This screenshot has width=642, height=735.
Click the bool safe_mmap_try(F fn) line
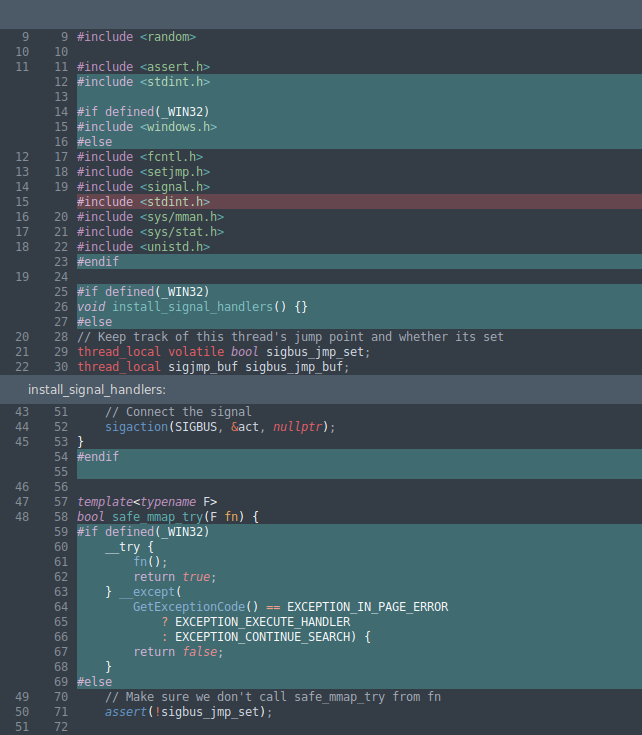(168, 517)
